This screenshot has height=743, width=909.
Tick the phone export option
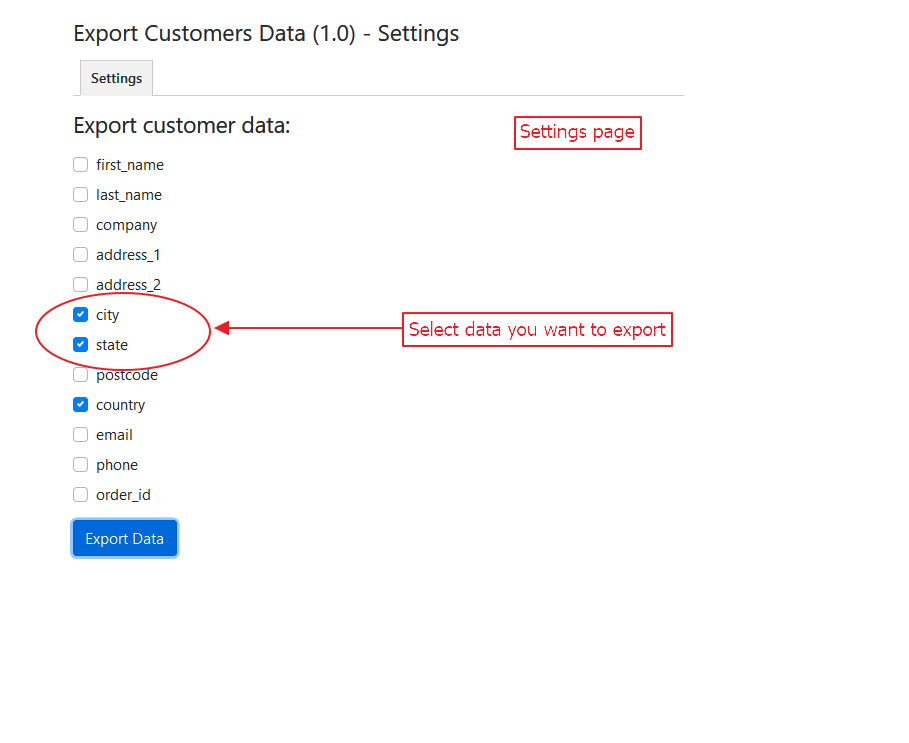click(81, 465)
